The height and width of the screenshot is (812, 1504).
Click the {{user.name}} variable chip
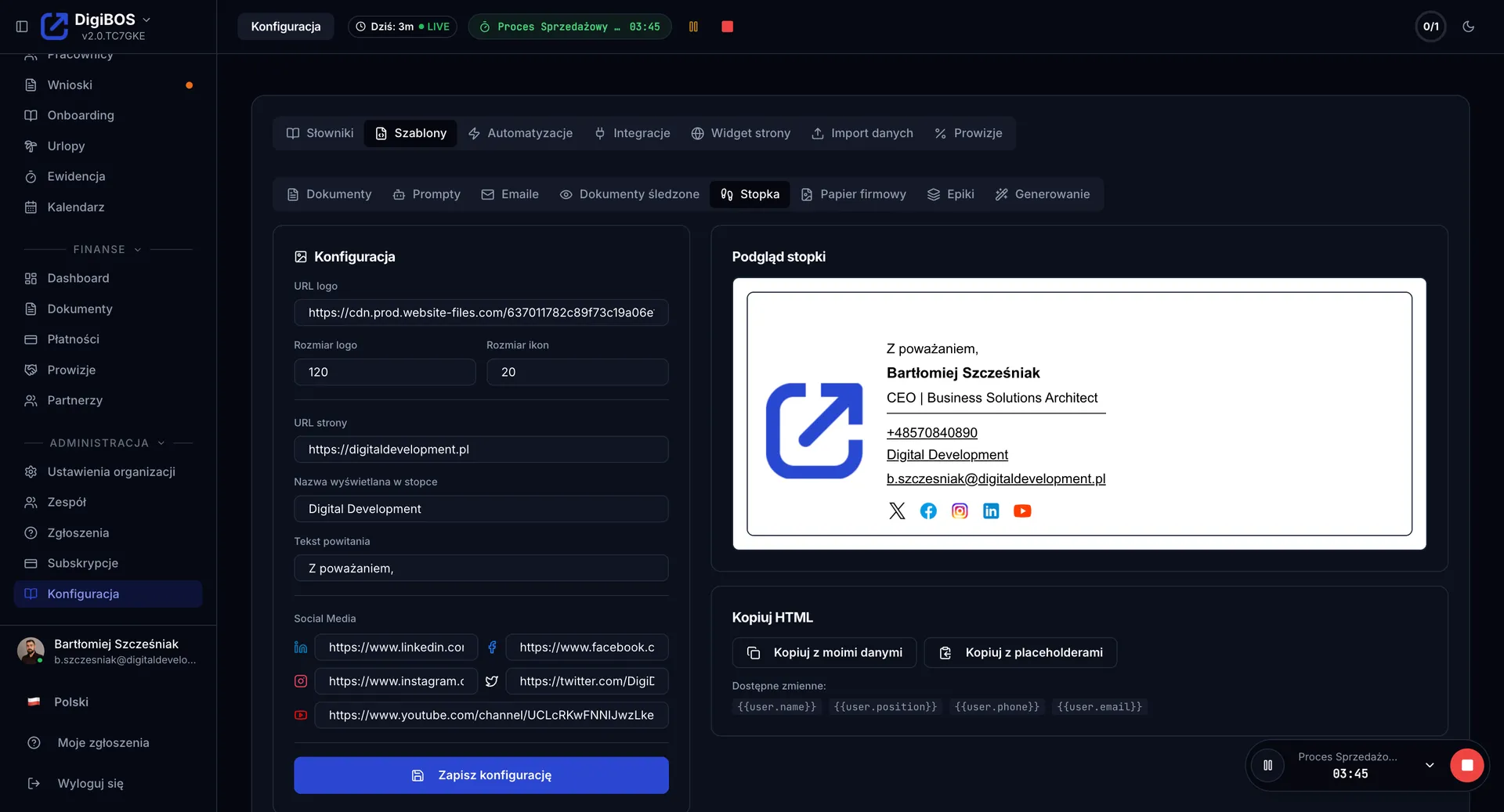[x=776, y=707]
